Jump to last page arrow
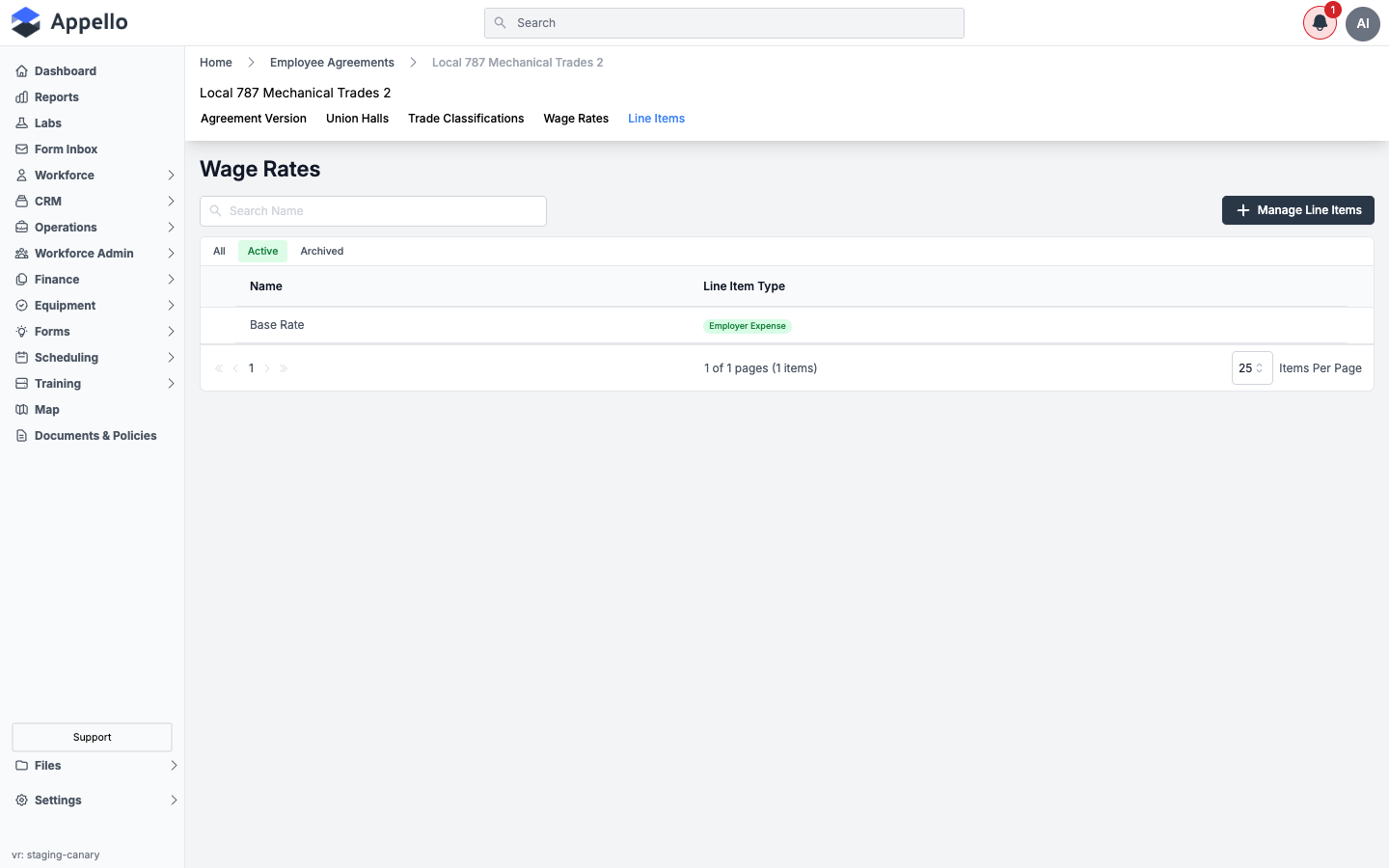Screen dimensions: 1389x868 (x=284, y=368)
